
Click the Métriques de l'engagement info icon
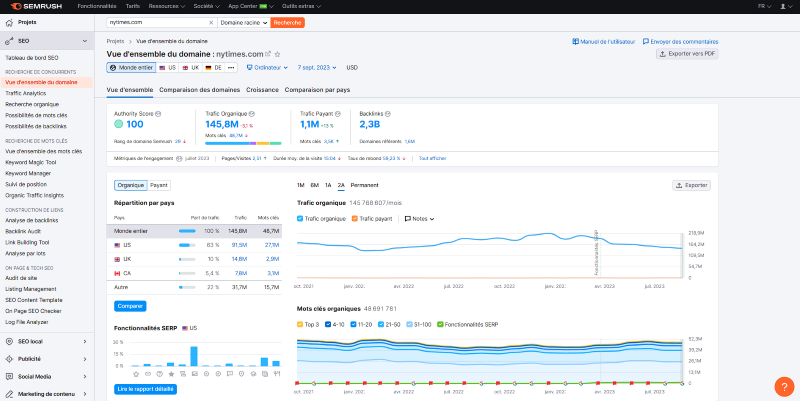point(179,159)
